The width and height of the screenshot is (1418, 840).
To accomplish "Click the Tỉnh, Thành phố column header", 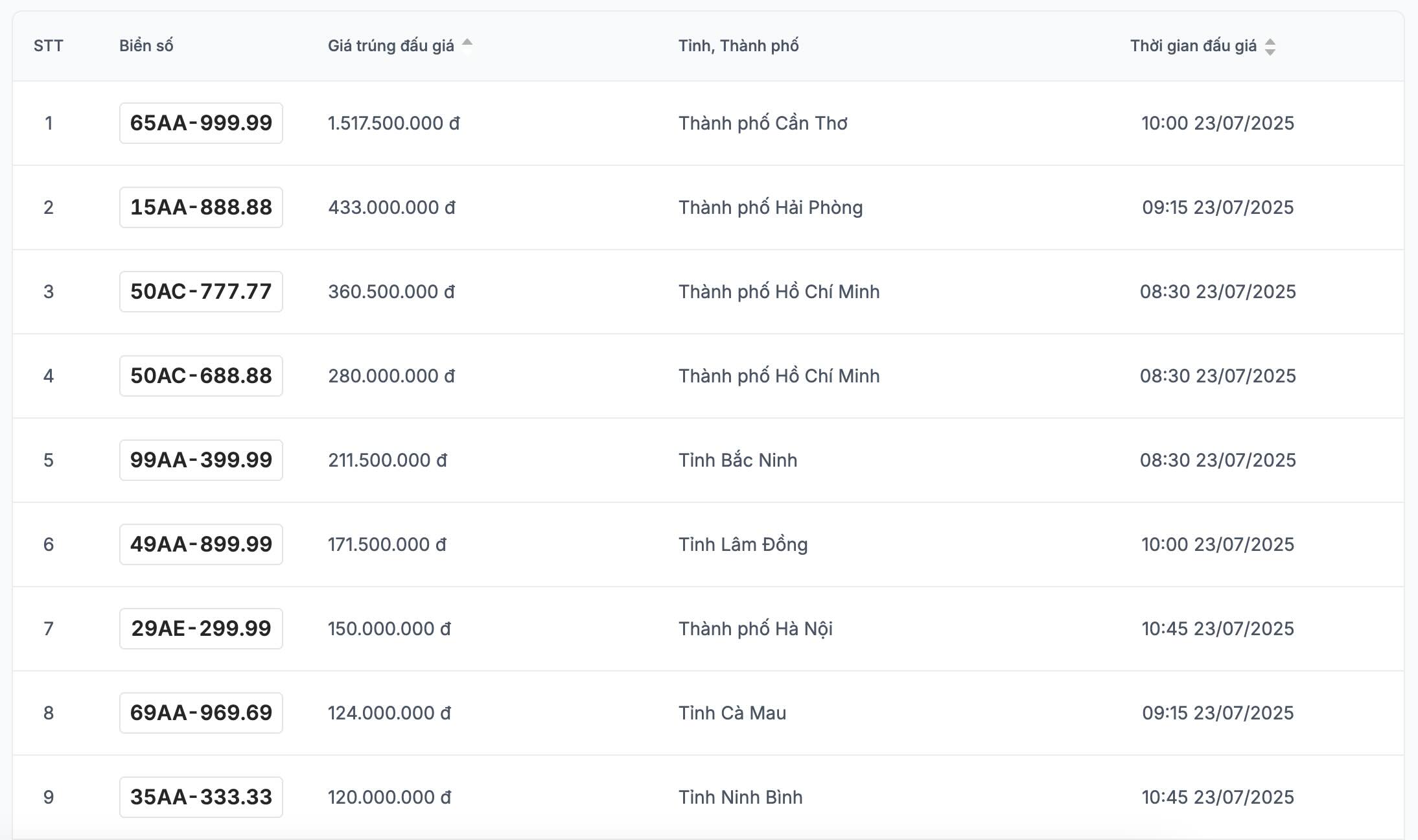I will (x=738, y=46).
